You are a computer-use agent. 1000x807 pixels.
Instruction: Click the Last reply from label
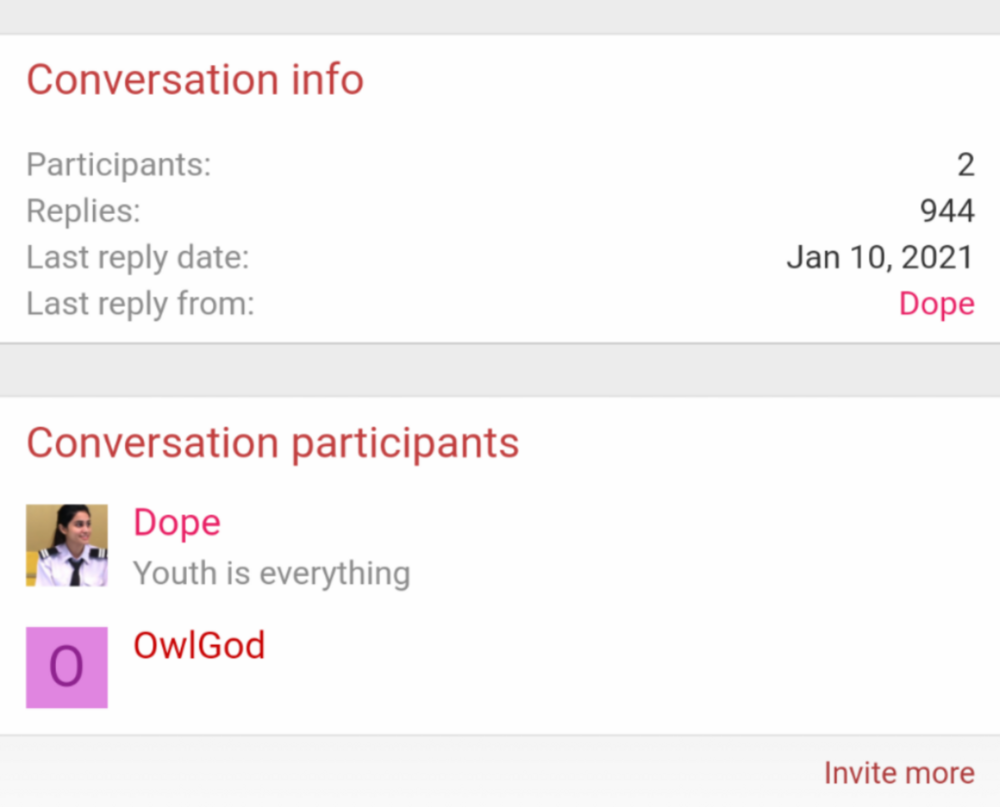coord(139,303)
